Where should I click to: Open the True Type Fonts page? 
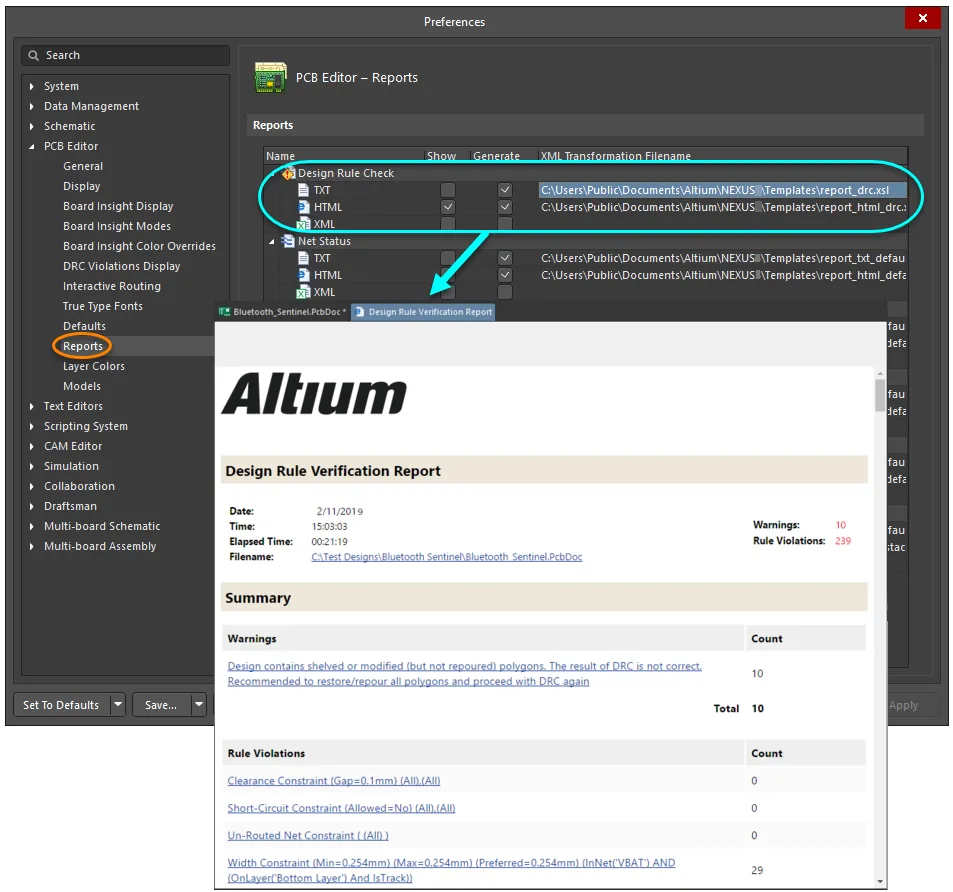pyautogui.click(x=103, y=306)
